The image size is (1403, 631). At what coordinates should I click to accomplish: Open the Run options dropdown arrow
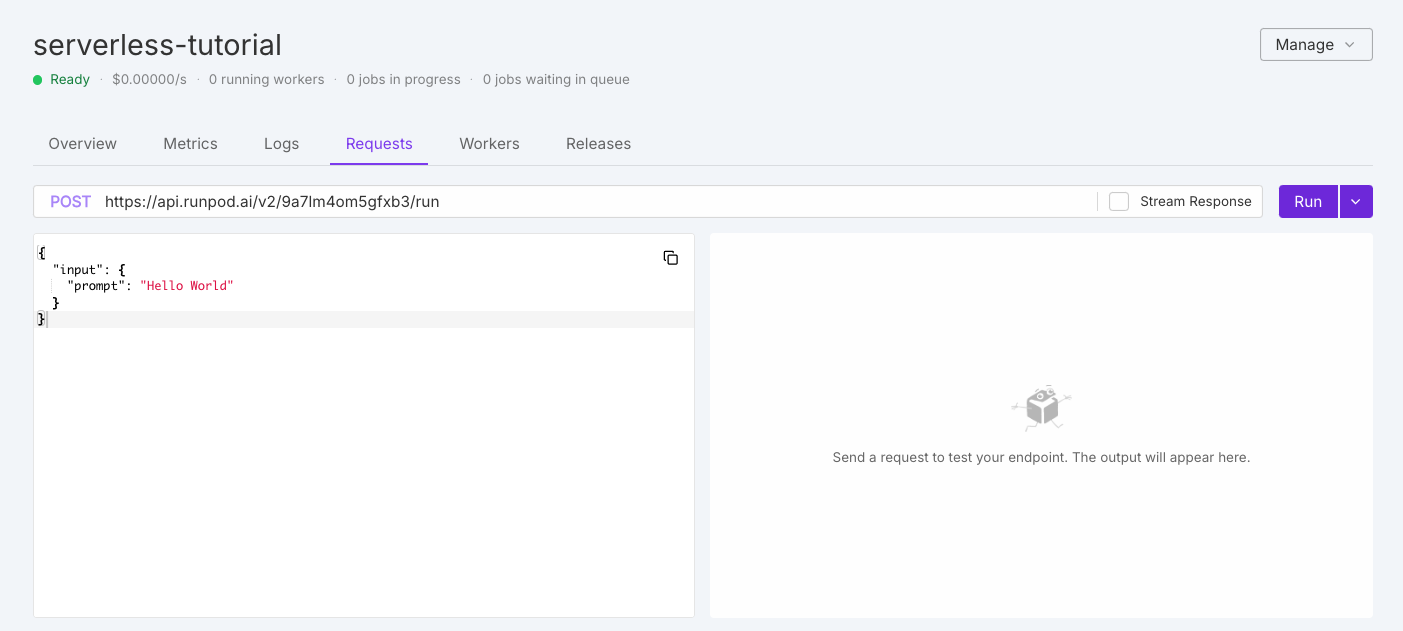click(x=1356, y=201)
